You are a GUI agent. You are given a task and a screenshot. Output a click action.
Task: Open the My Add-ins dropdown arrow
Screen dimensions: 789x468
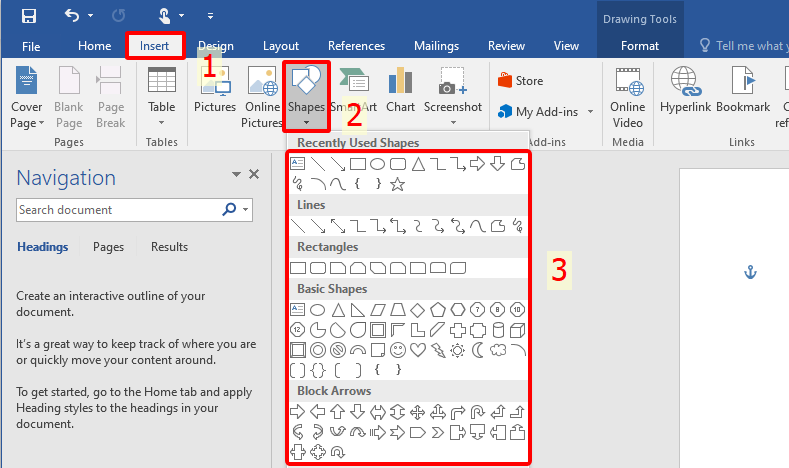pyautogui.click(x=590, y=112)
